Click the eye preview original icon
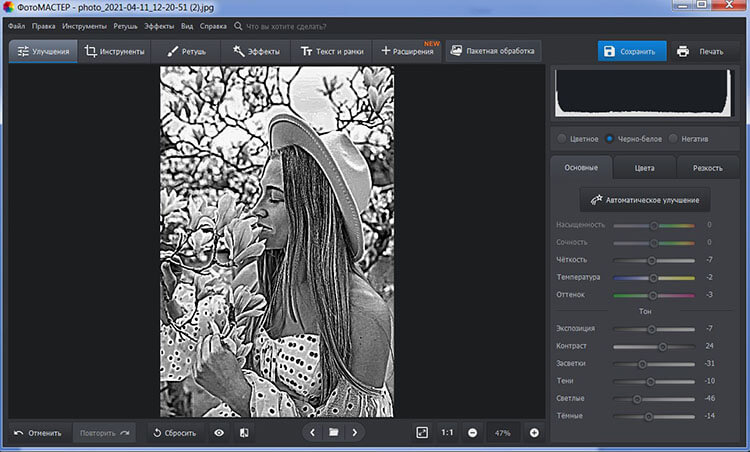Viewport: 750px width, 452px height. [219, 433]
